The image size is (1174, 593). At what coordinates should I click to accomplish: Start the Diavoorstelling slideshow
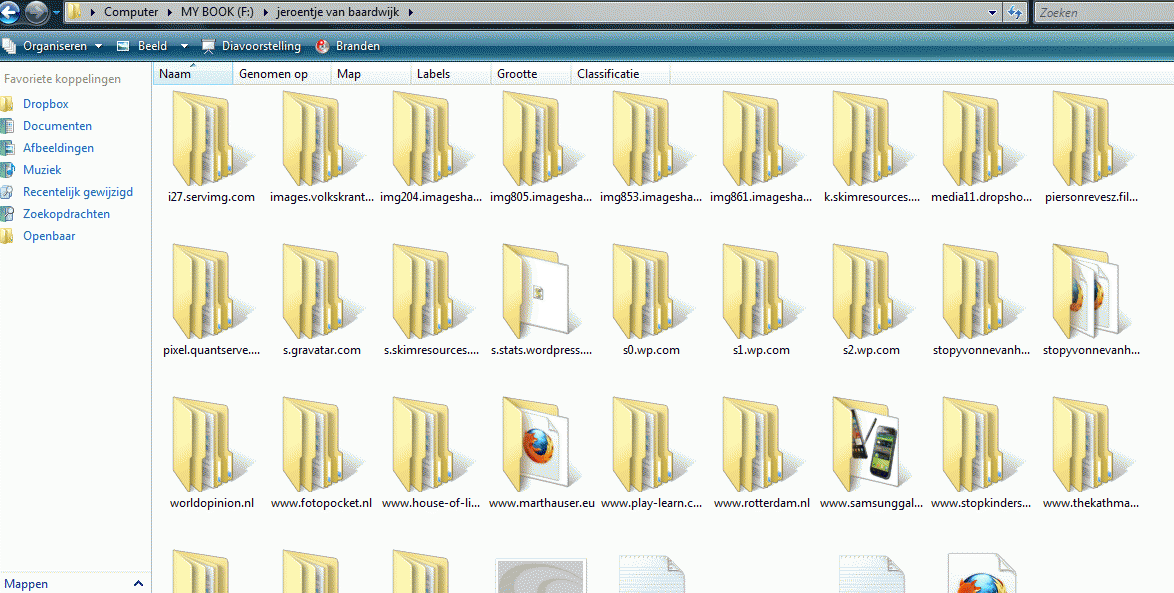252,46
